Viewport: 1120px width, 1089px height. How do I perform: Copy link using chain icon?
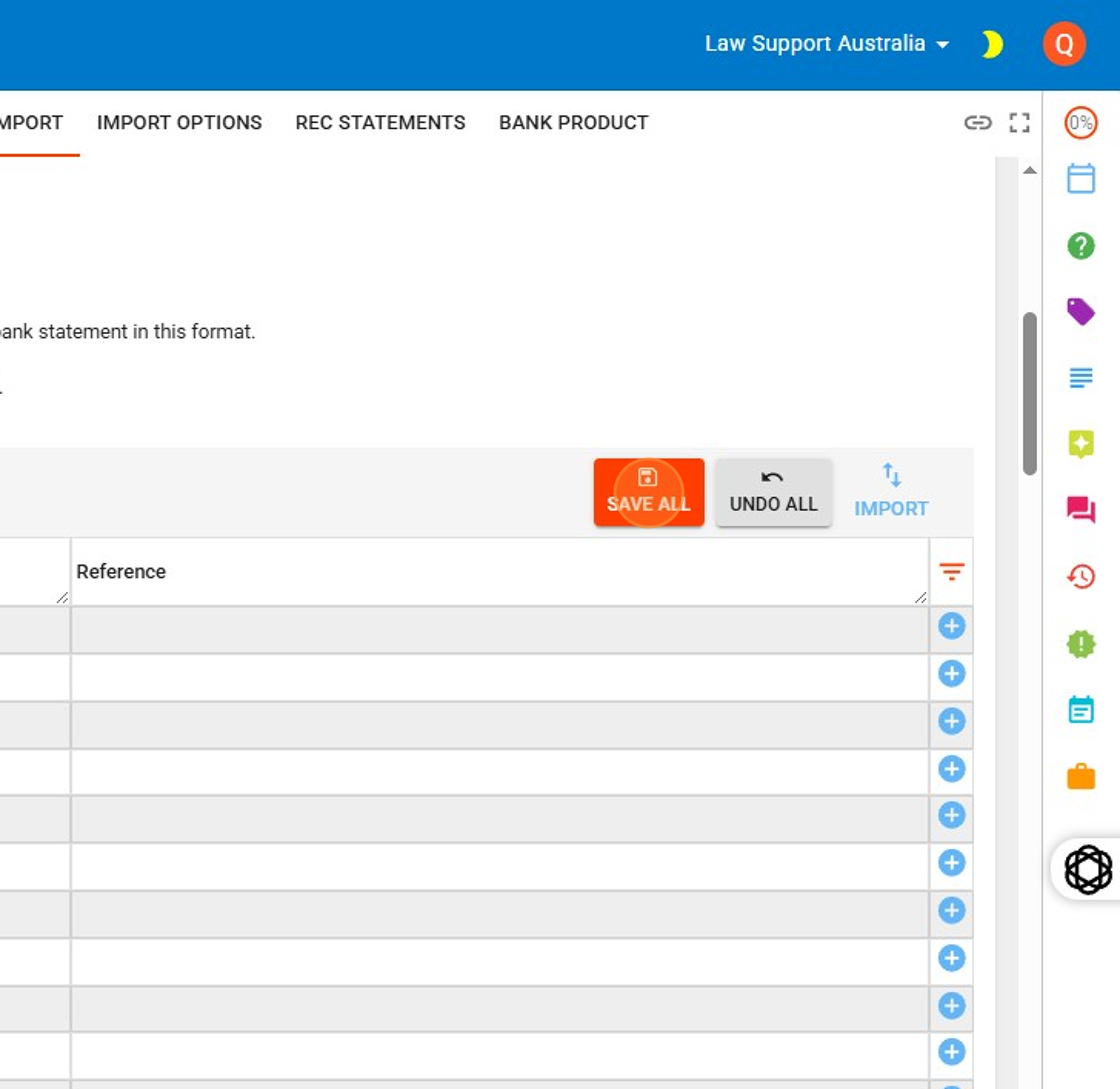pyautogui.click(x=977, y=123)
